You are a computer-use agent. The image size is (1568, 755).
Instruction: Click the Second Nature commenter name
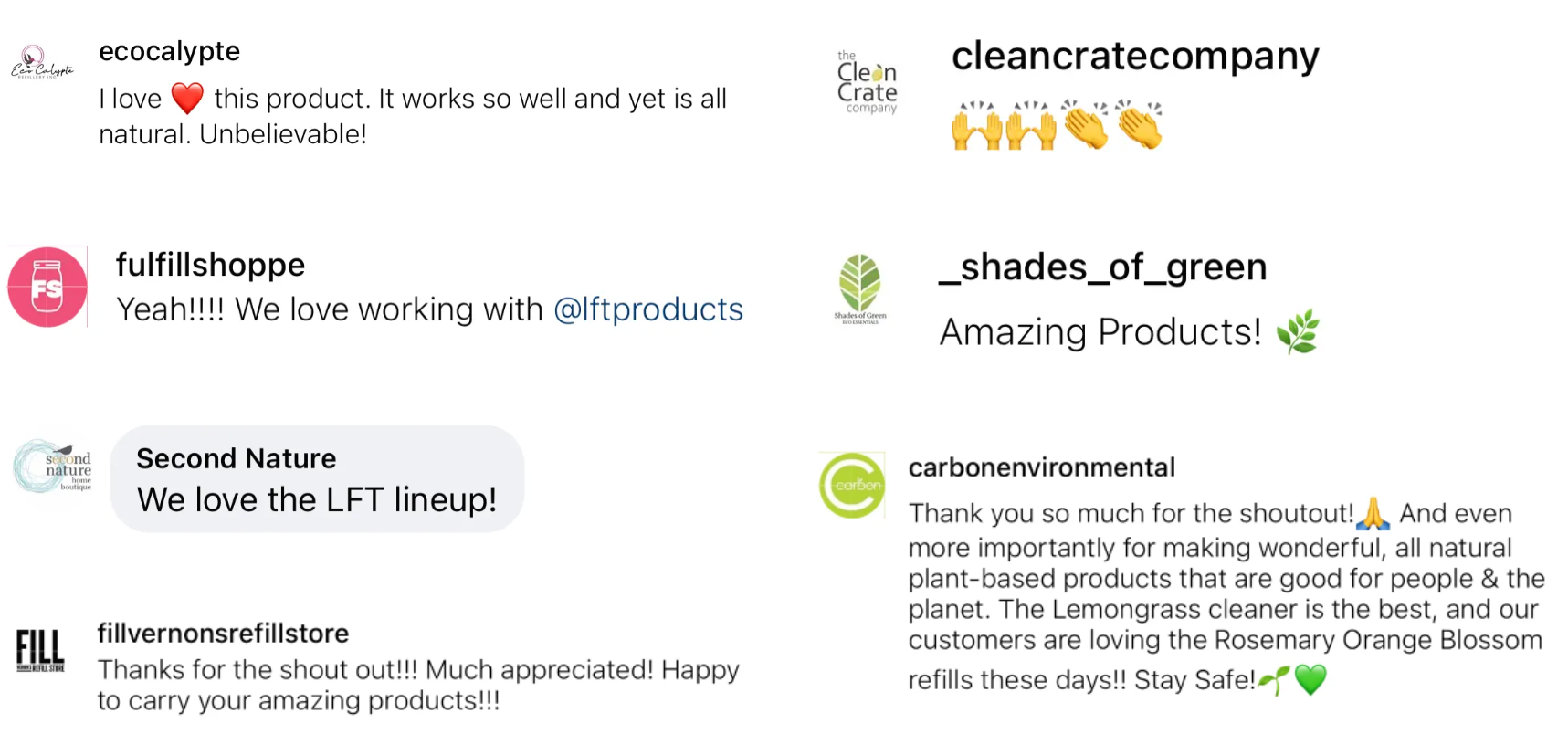point(236,458)
